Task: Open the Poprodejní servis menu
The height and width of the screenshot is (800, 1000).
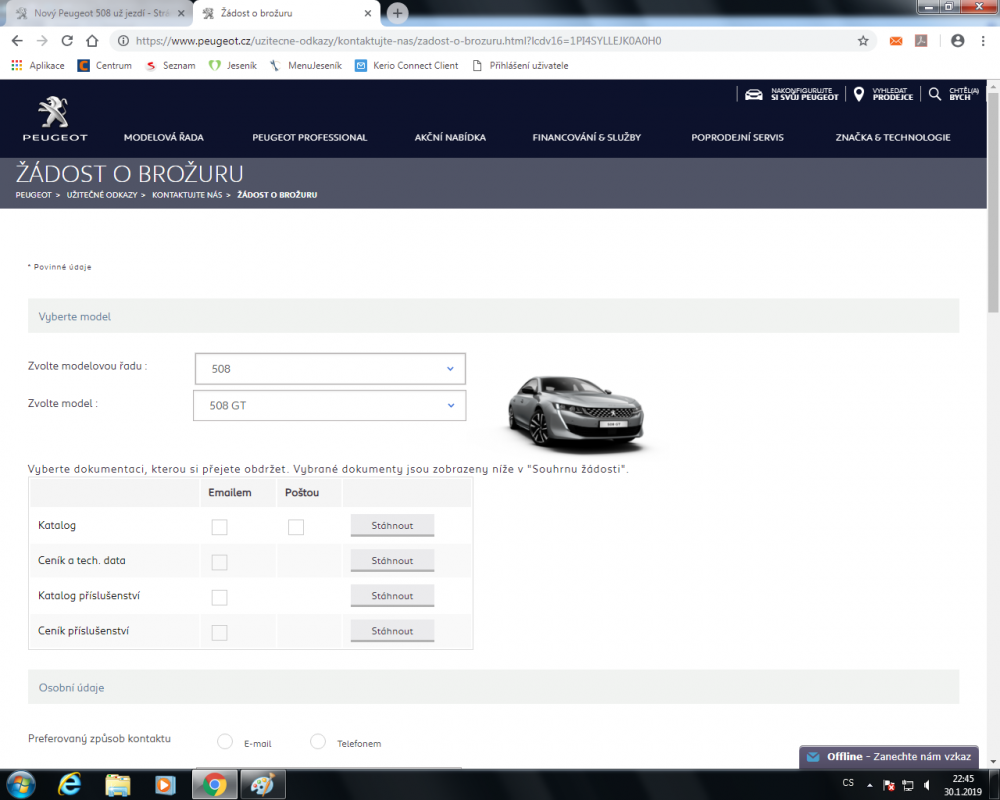Action: [737, 137]
